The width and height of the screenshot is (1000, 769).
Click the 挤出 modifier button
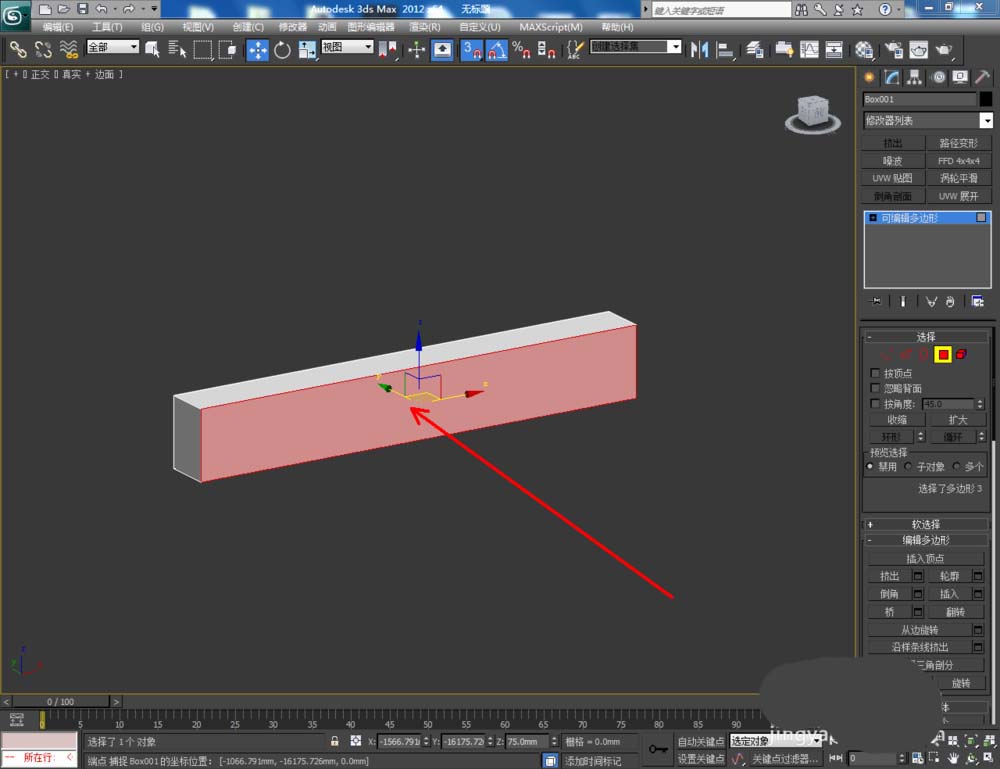point(893,143)
